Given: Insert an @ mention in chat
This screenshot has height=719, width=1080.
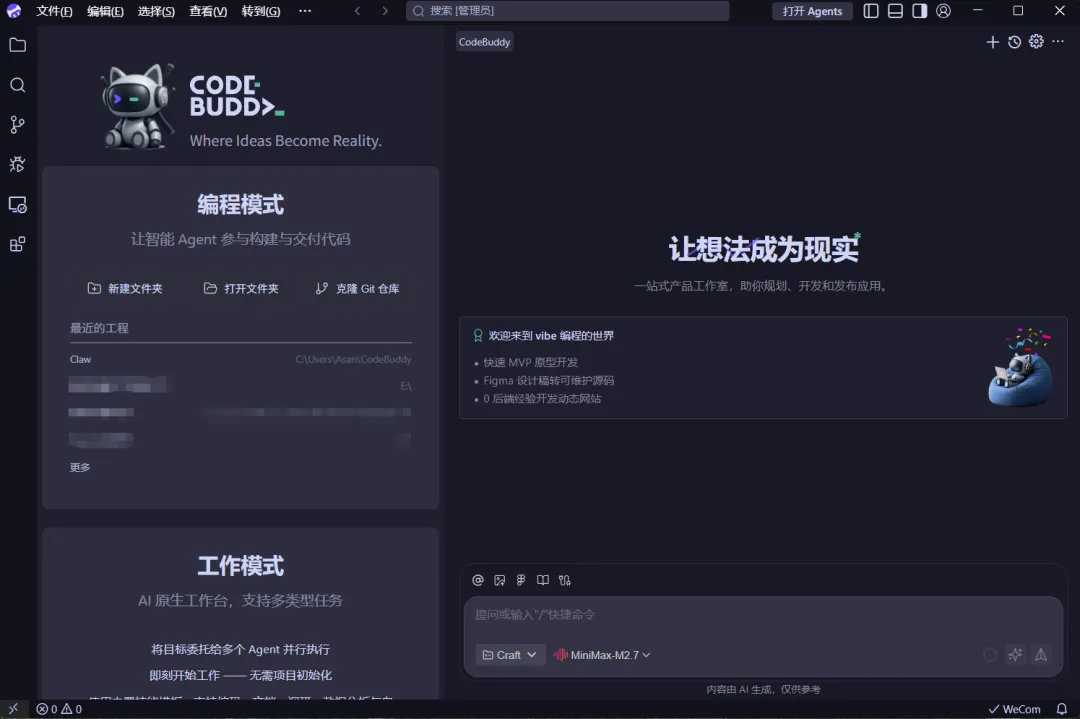Looking at the screenshot, I should (x=478, y=581).
